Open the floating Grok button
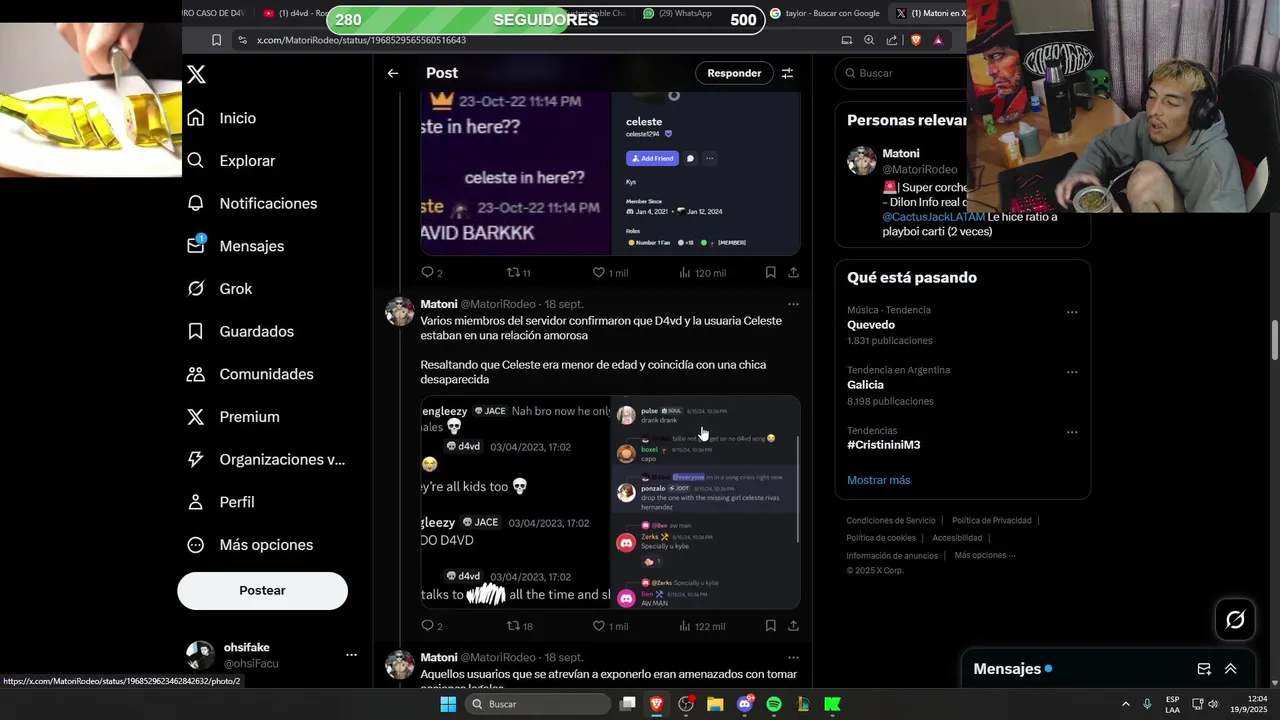 click(1235, 620)
